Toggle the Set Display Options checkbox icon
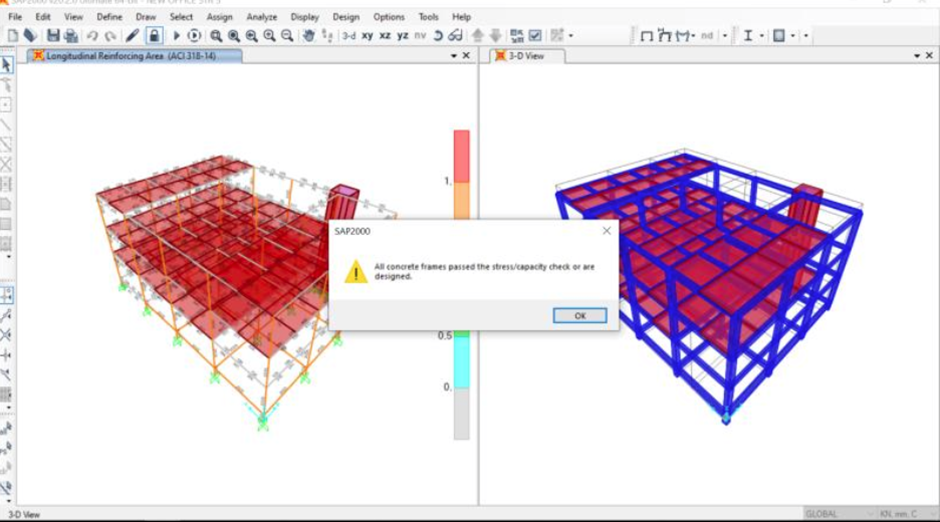 tap(535, 36)
